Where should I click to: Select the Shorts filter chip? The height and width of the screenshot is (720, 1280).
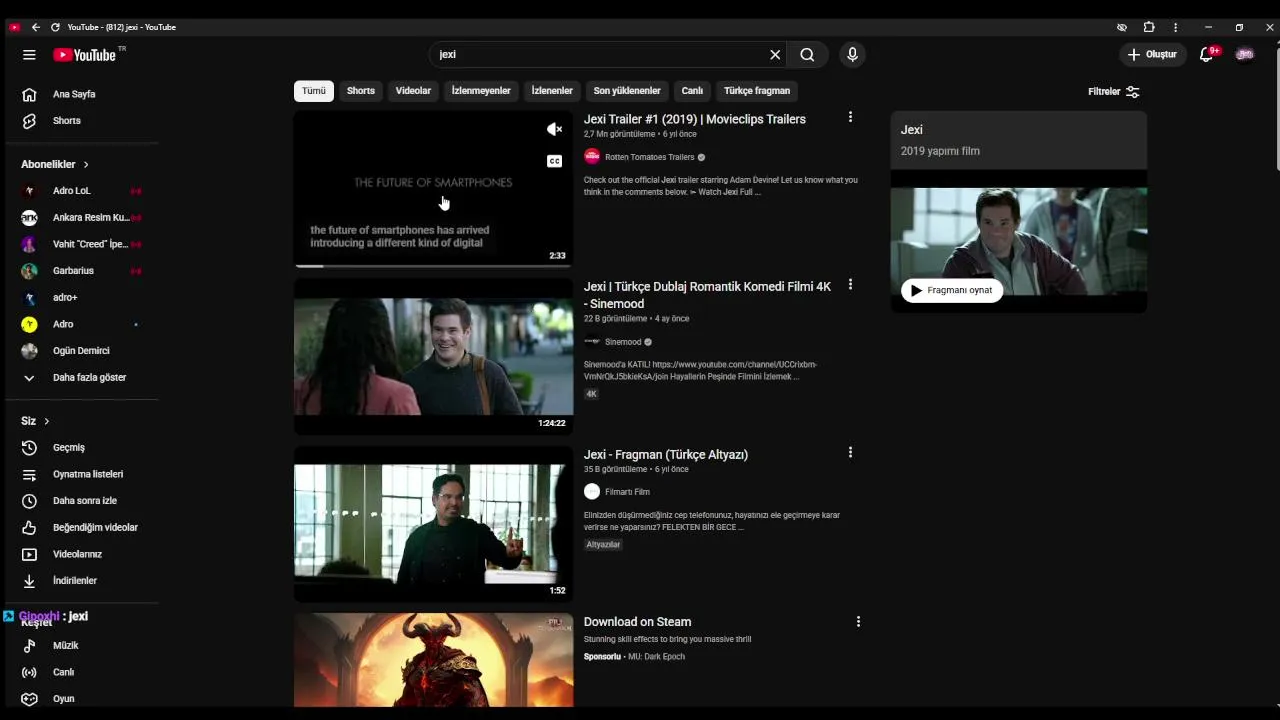[x=361, y=91]
